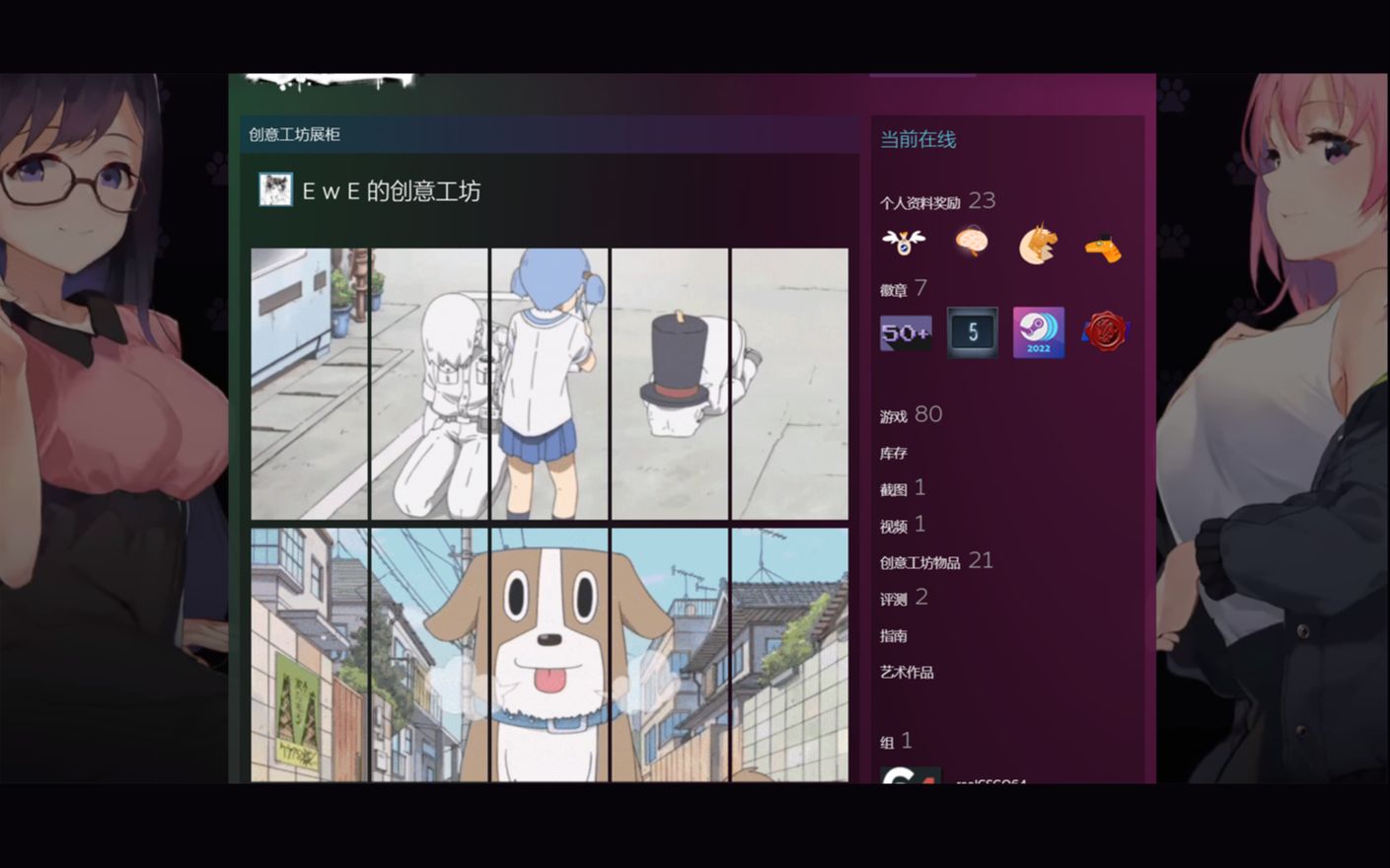
Task: Open the orange dragon profile award icon
Action: click(x=1038, y=244)
